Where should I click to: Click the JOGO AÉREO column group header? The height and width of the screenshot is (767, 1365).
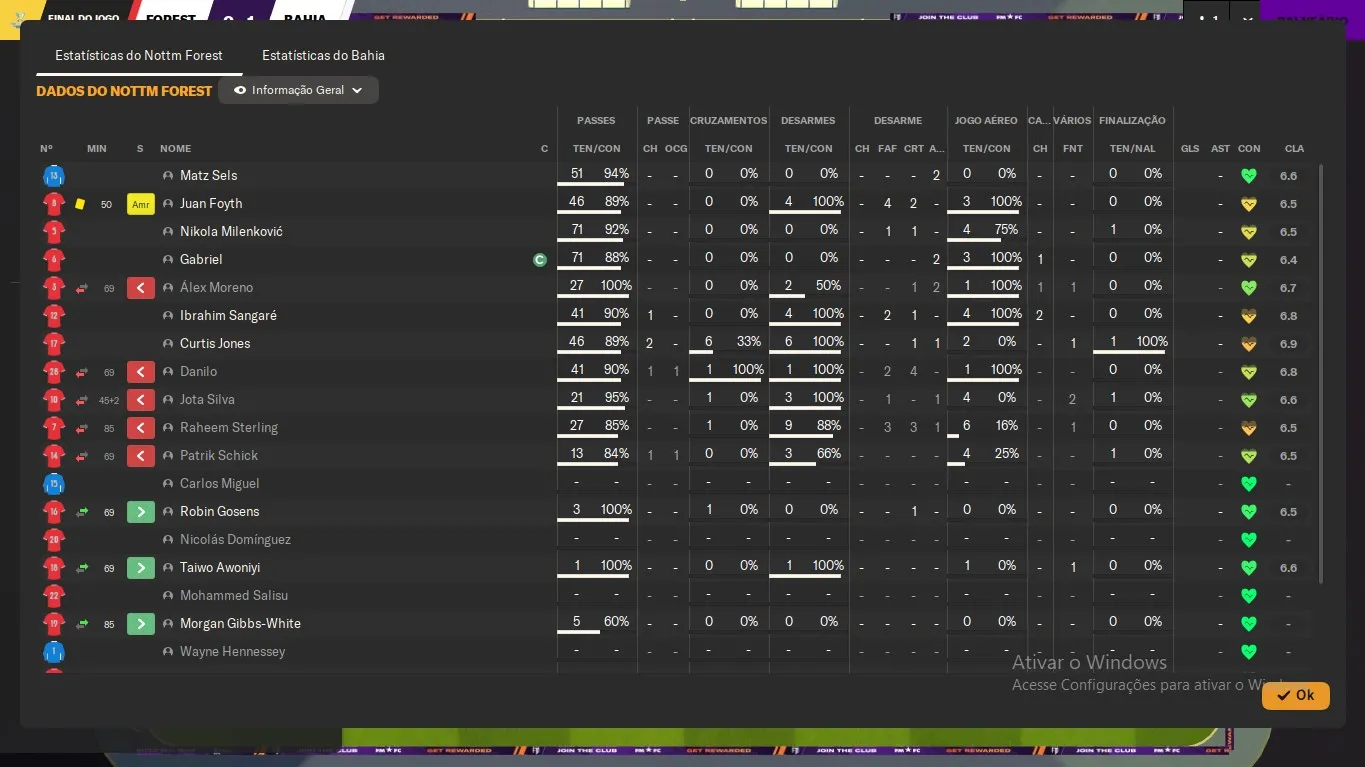(986, 121)
